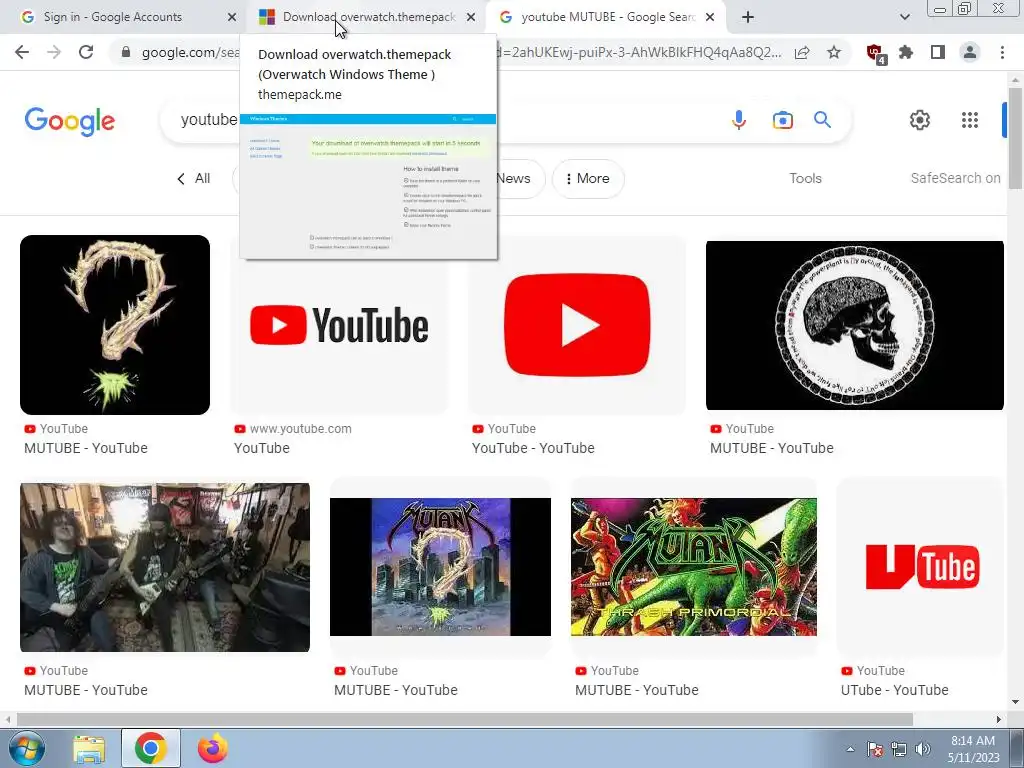Click the vertical scrollbar thumb
Image resolution: width=1024 pixels, height=768 pixels.
[x=1015, y=138]
